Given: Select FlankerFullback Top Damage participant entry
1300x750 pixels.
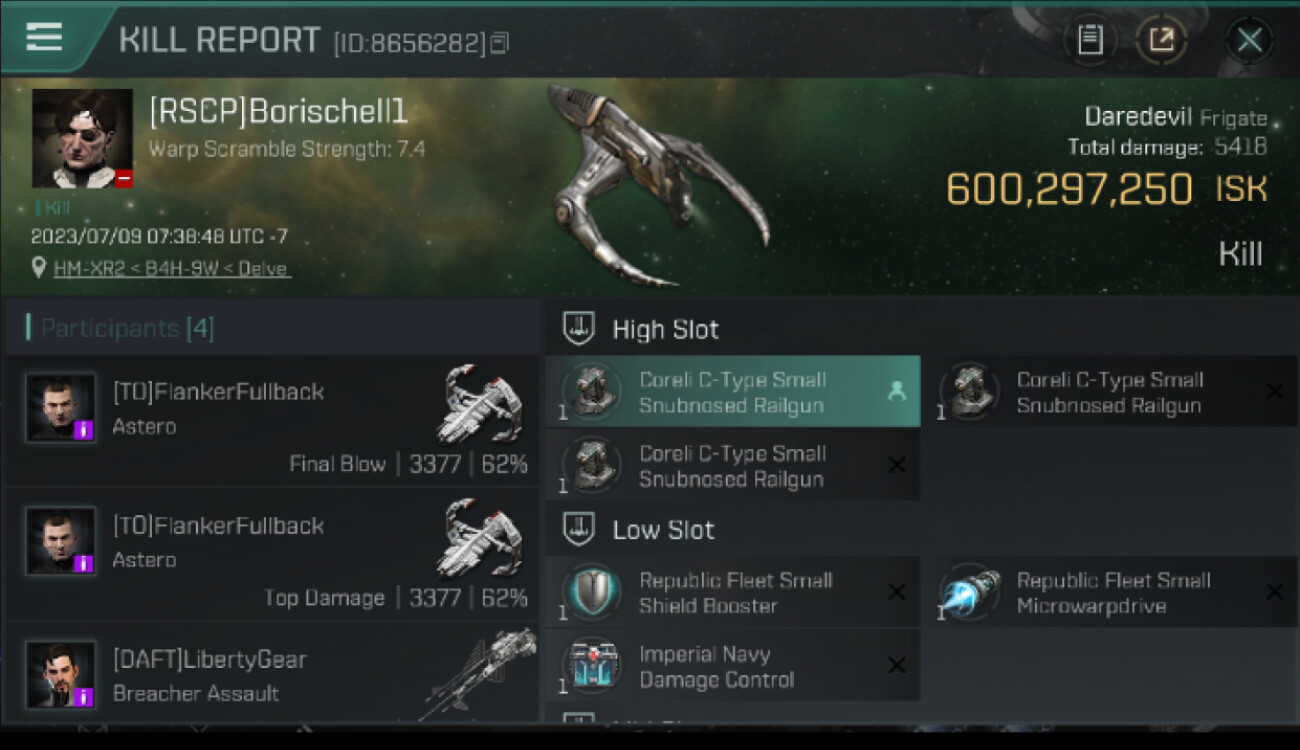Looking at the screenshot, I should [x=272, y=554].
